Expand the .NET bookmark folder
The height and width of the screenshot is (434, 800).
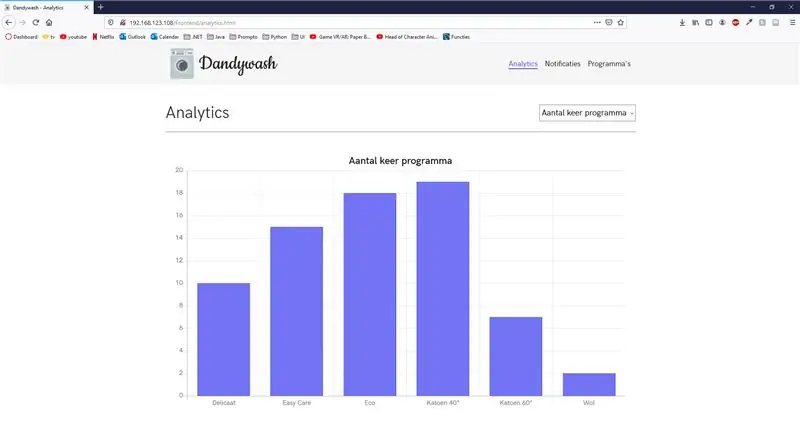193,37
